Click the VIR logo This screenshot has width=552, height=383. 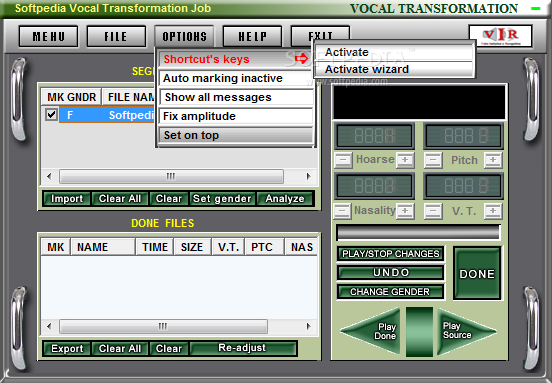pos(500,36)
